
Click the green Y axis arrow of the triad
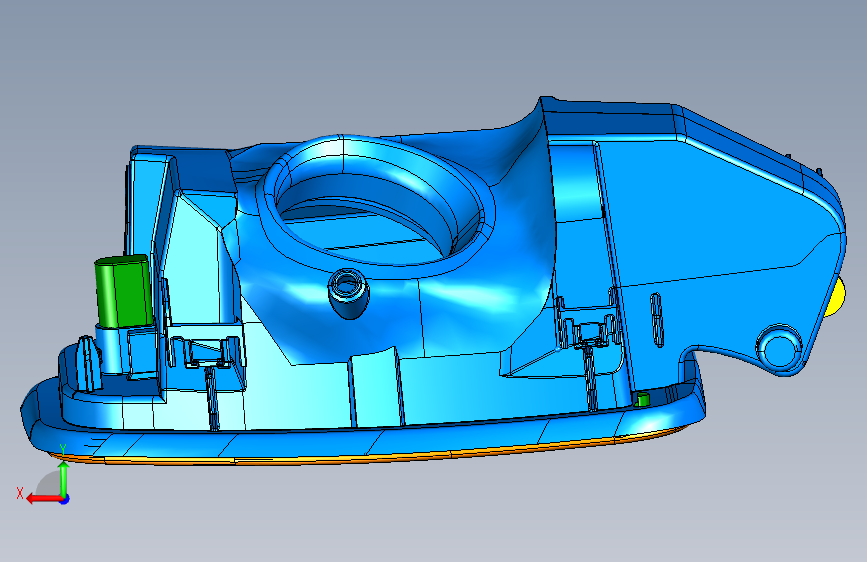coord(64,479)
